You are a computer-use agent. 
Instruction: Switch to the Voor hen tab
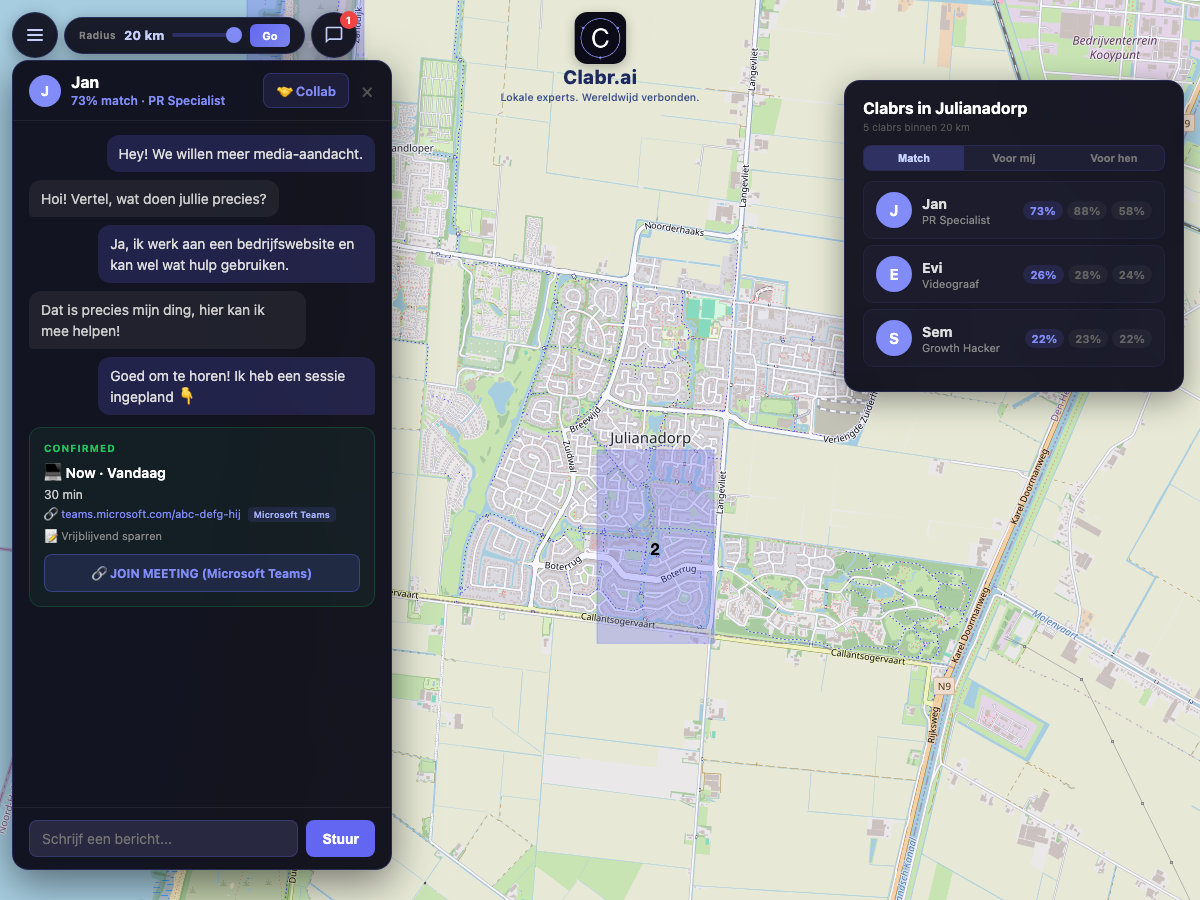pos(1113,158)
